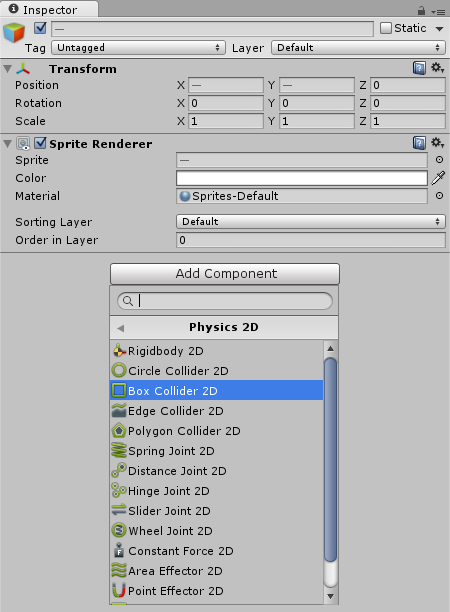The height and width of the screenshot is (612, 450).
Task: Choose the Circle Collider 2D icon
Action: [119, 370]
